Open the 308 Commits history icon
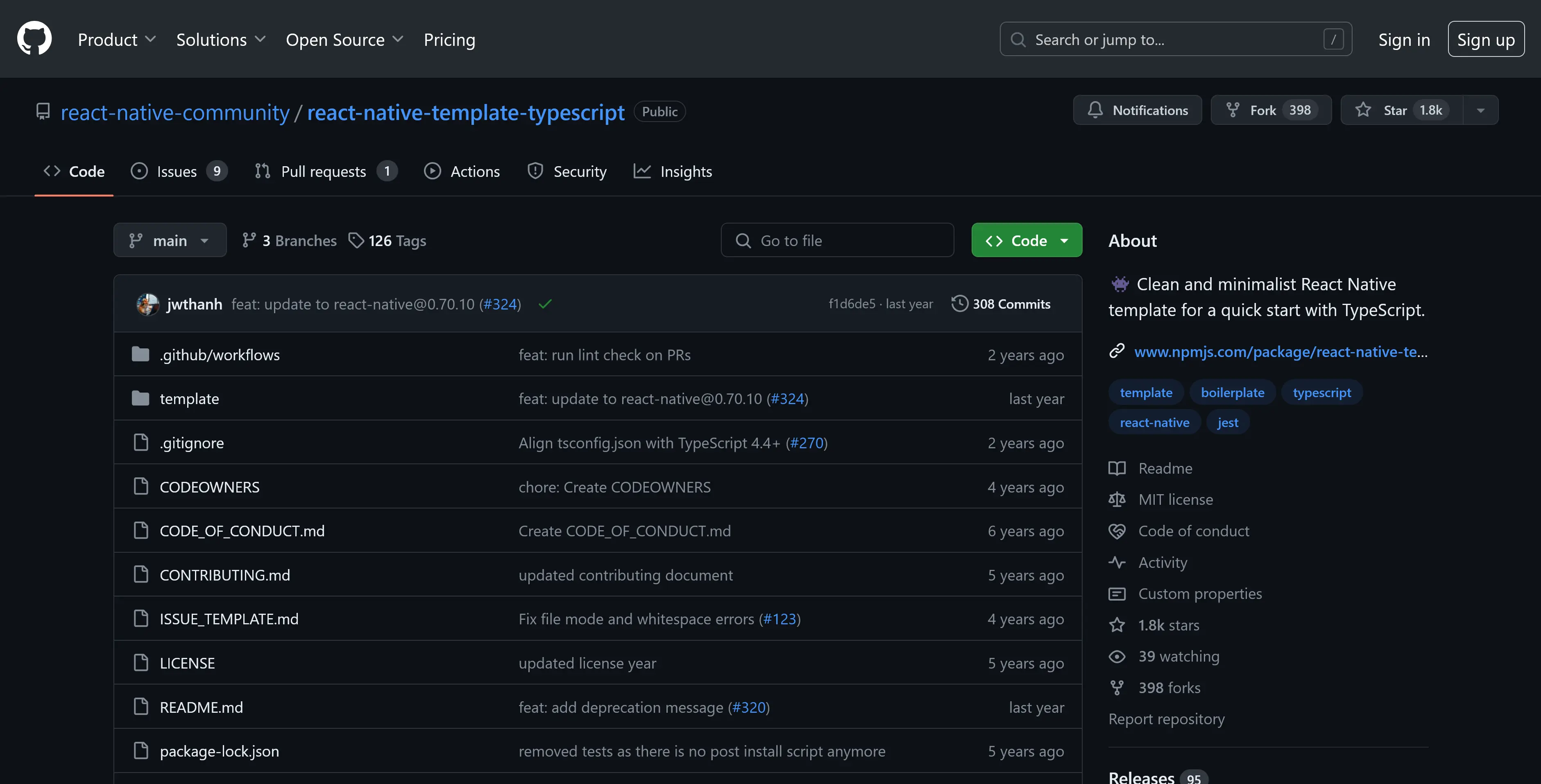This screenshot has height=784, width=1541. (959, 304)
